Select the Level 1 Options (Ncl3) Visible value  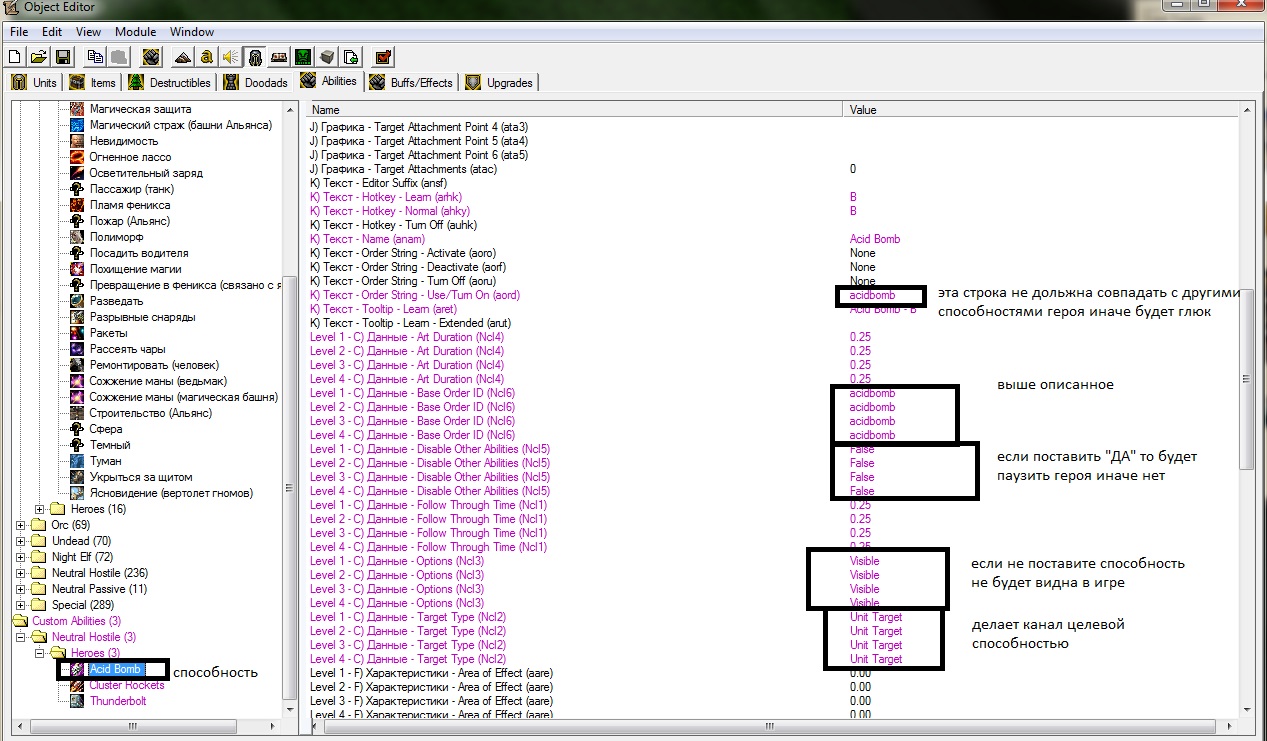pos(864,561)
